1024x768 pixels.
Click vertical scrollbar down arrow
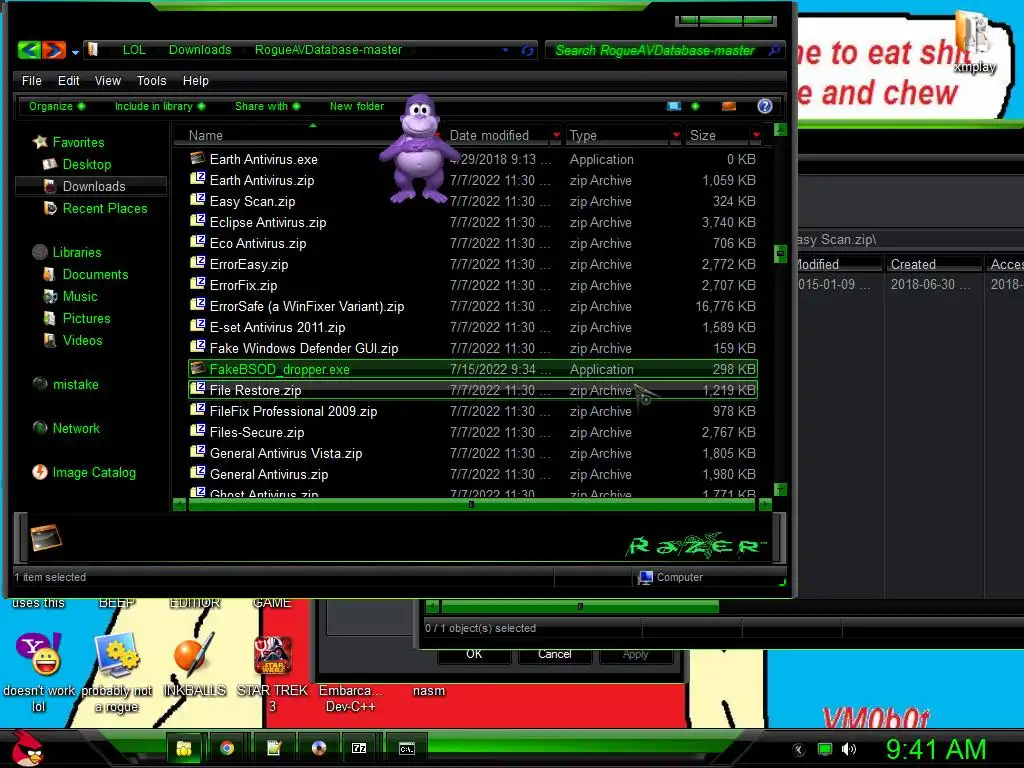tap(780, 489)
